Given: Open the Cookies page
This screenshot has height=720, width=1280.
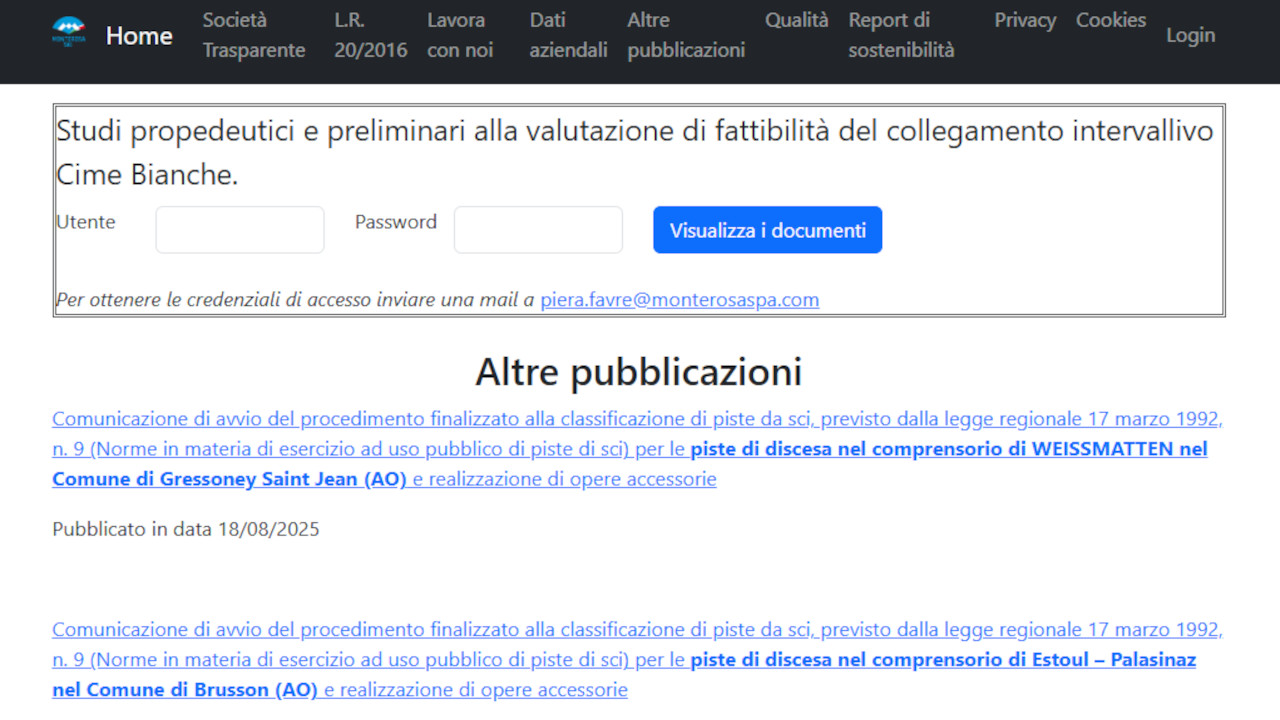Looking at the screenshot, I should coord(1111,20).
